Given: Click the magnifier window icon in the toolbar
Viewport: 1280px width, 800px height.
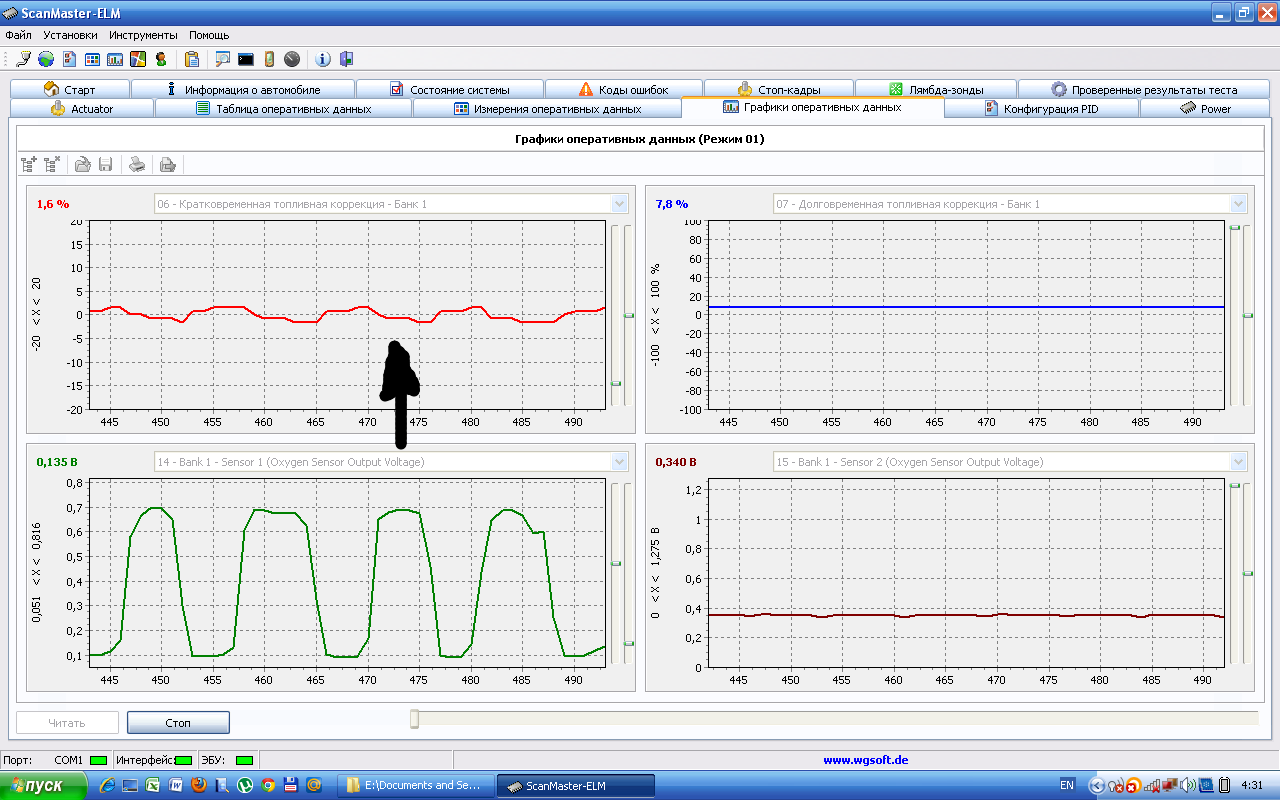Looking at the screenshot, I should (x=222, y=59).
